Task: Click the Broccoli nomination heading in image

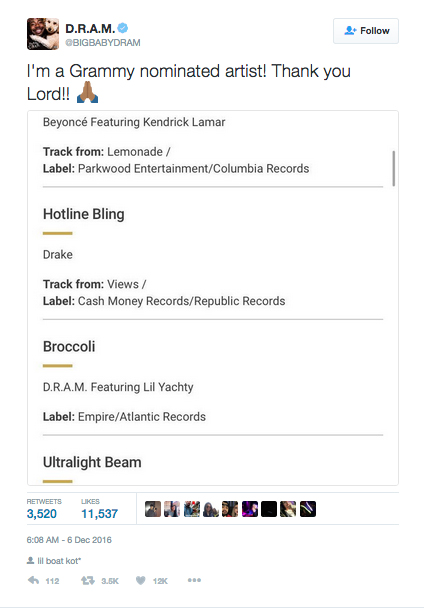Action: (x=69, y=347)
